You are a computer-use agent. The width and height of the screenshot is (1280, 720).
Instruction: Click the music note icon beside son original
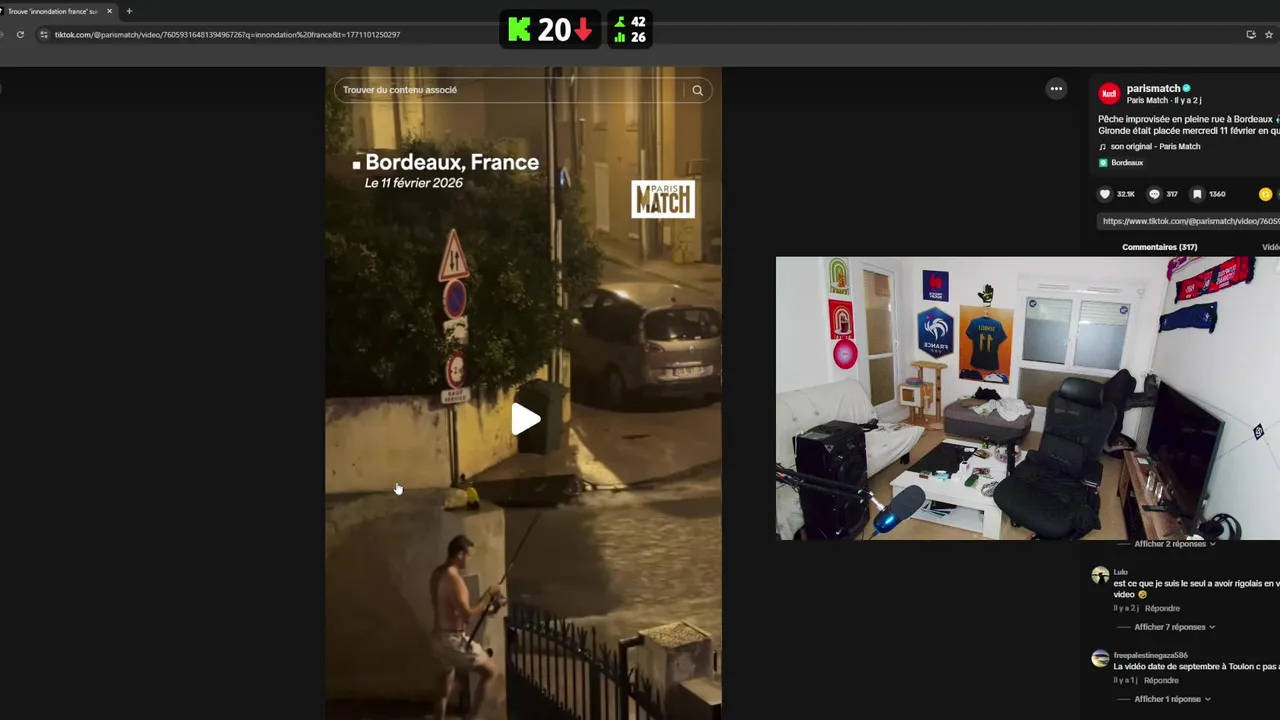point(1103,146)
